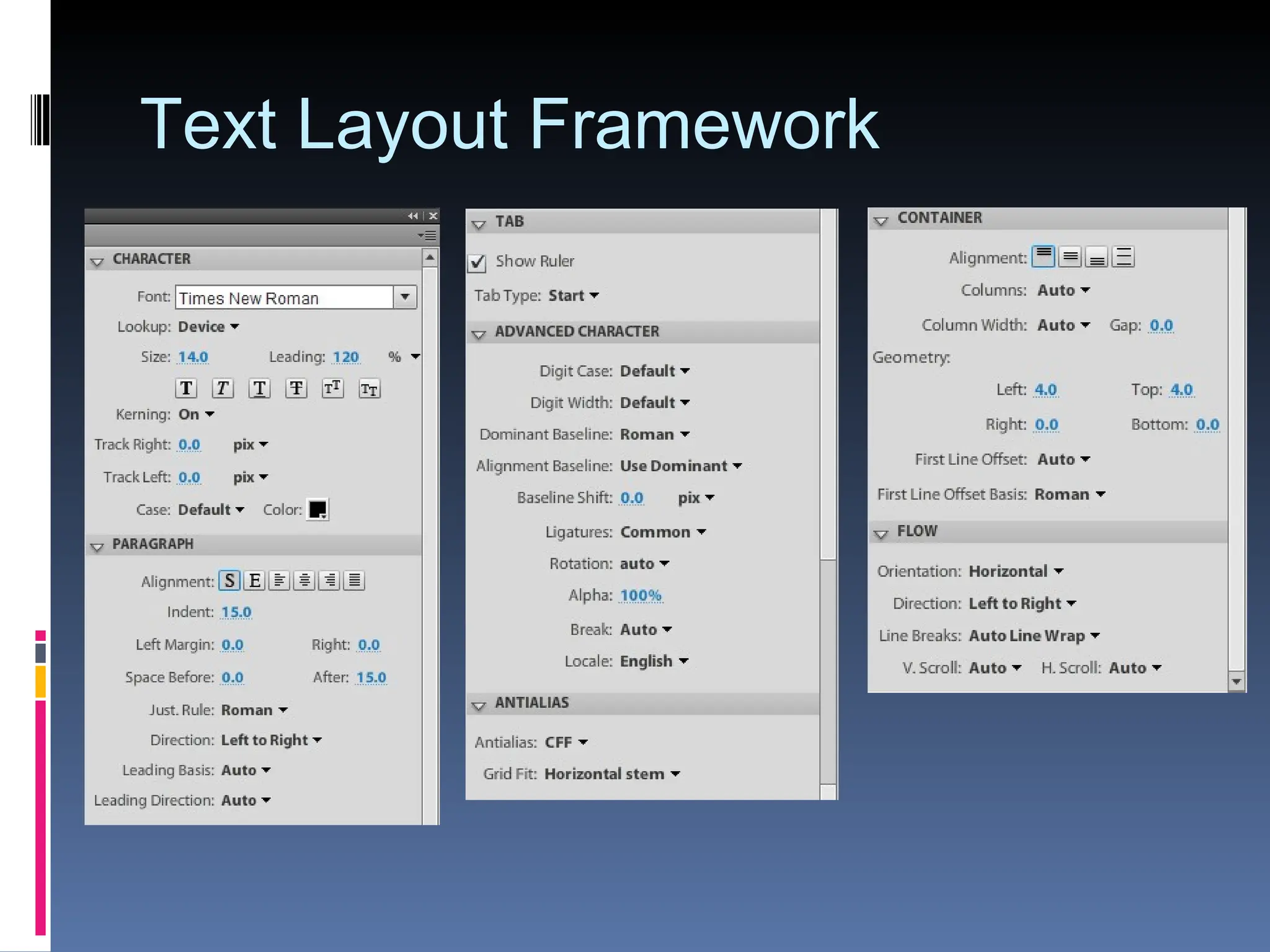Open the Ligatures Common dropdown
Image resolution: width=1270 pixels, height=952 pixels.
tap(663, 532)
